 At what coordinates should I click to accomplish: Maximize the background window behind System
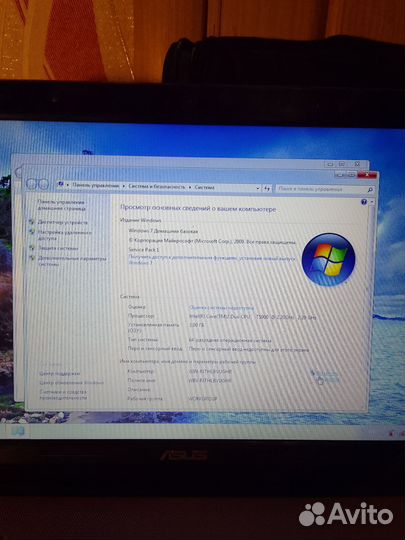pos(342,164)
